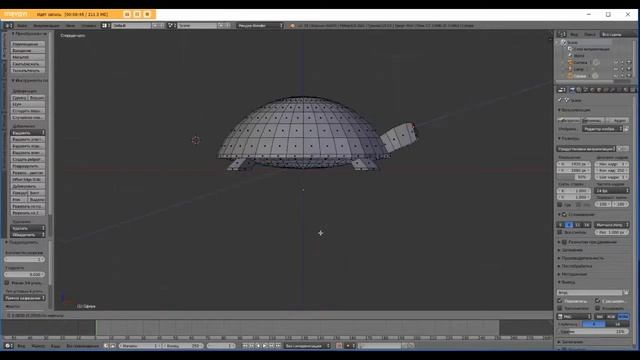
Task: Open the Удалить delete dropdown
Action: pos(28,228)
